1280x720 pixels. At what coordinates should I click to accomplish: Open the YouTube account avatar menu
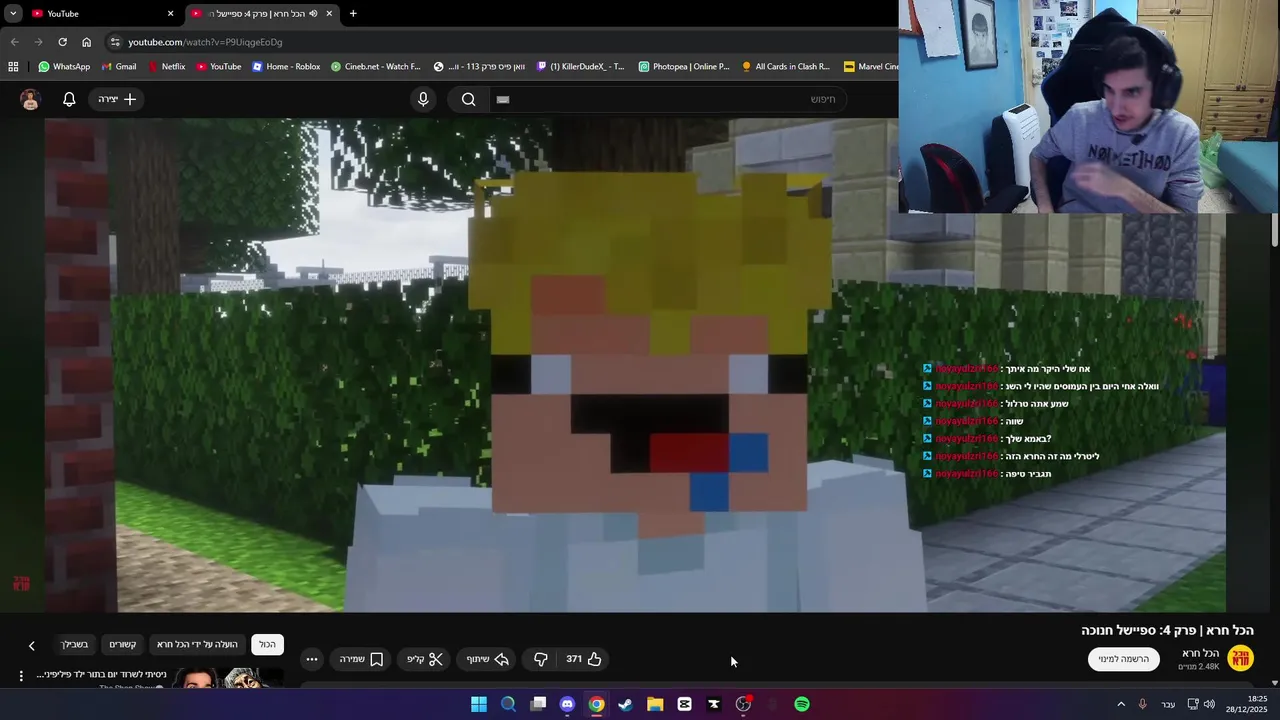point(30,99)
